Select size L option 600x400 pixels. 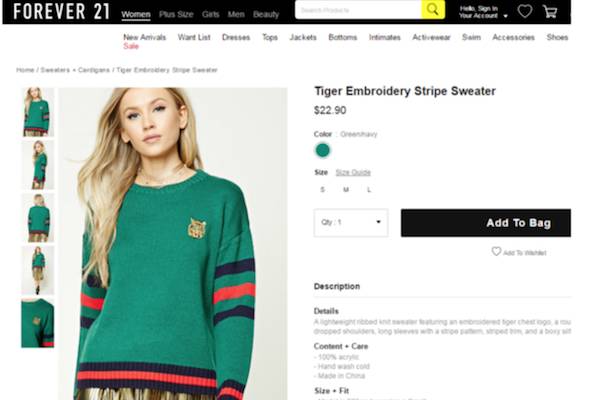[369, 189]
